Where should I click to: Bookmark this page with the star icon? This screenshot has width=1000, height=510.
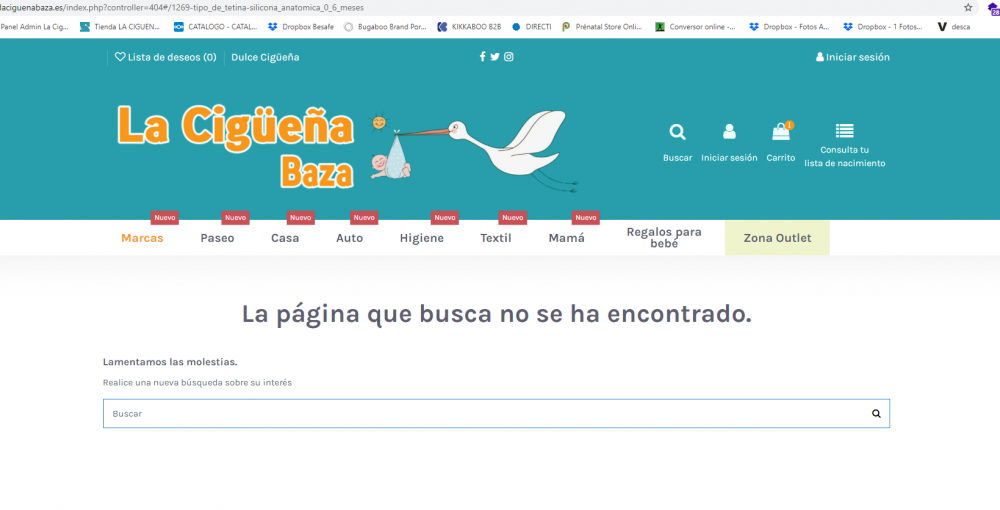point(968,8)
